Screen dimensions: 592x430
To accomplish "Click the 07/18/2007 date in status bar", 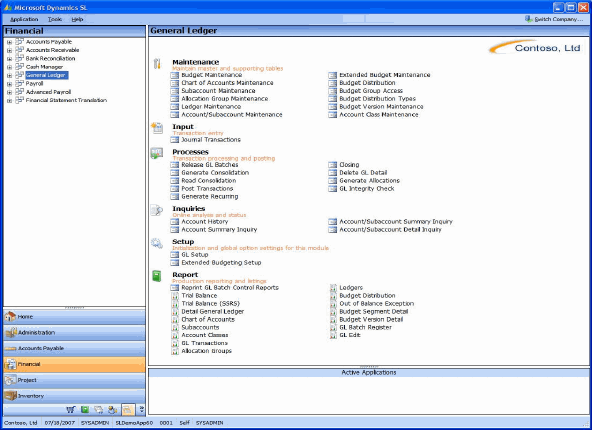I will tap(60, 423).
